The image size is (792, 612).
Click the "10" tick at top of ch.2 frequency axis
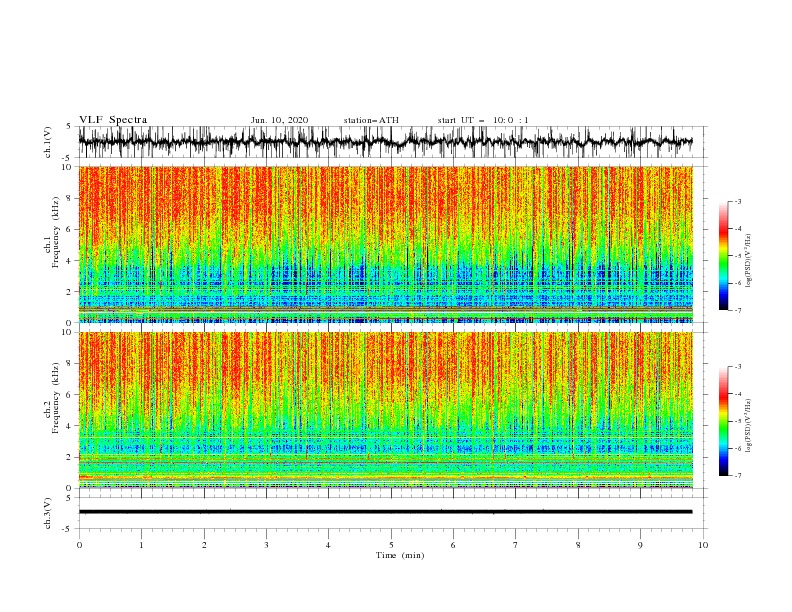point(69,332)
